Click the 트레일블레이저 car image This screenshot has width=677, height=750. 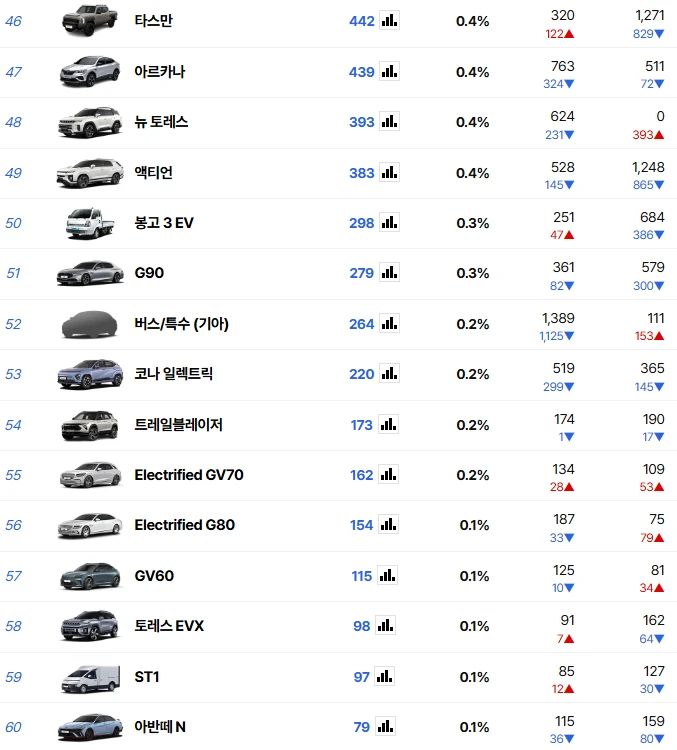tap(90, 425)
